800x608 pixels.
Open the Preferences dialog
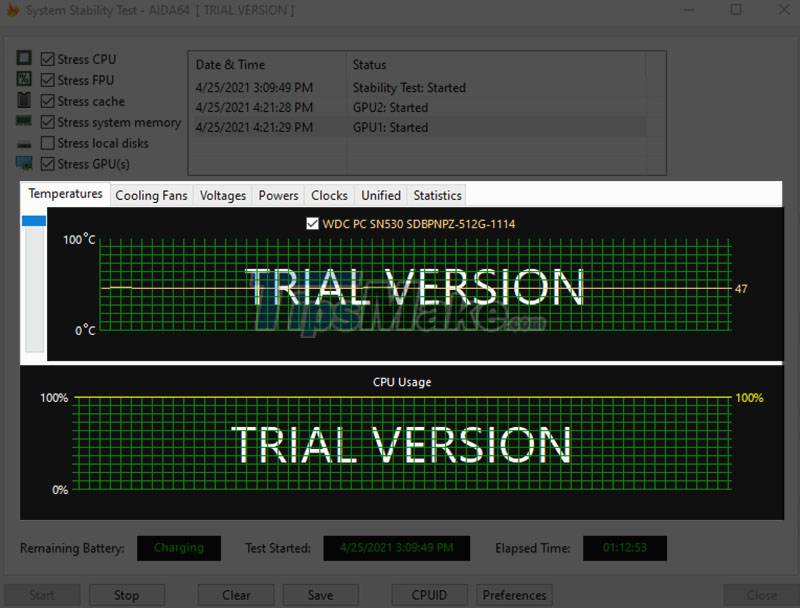tap(514, 595)
